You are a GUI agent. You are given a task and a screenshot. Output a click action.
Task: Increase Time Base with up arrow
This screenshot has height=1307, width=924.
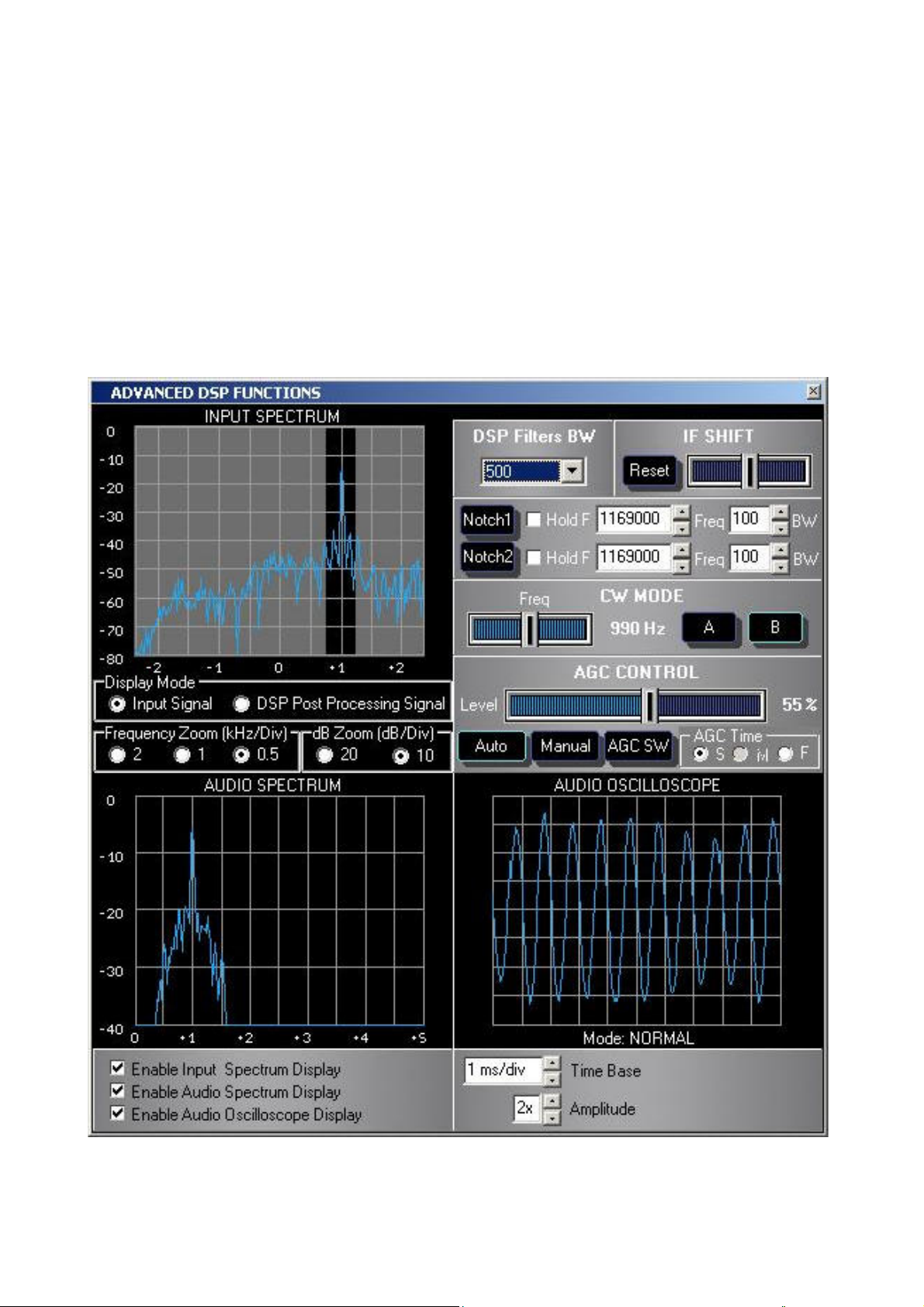click(551, 1063)
